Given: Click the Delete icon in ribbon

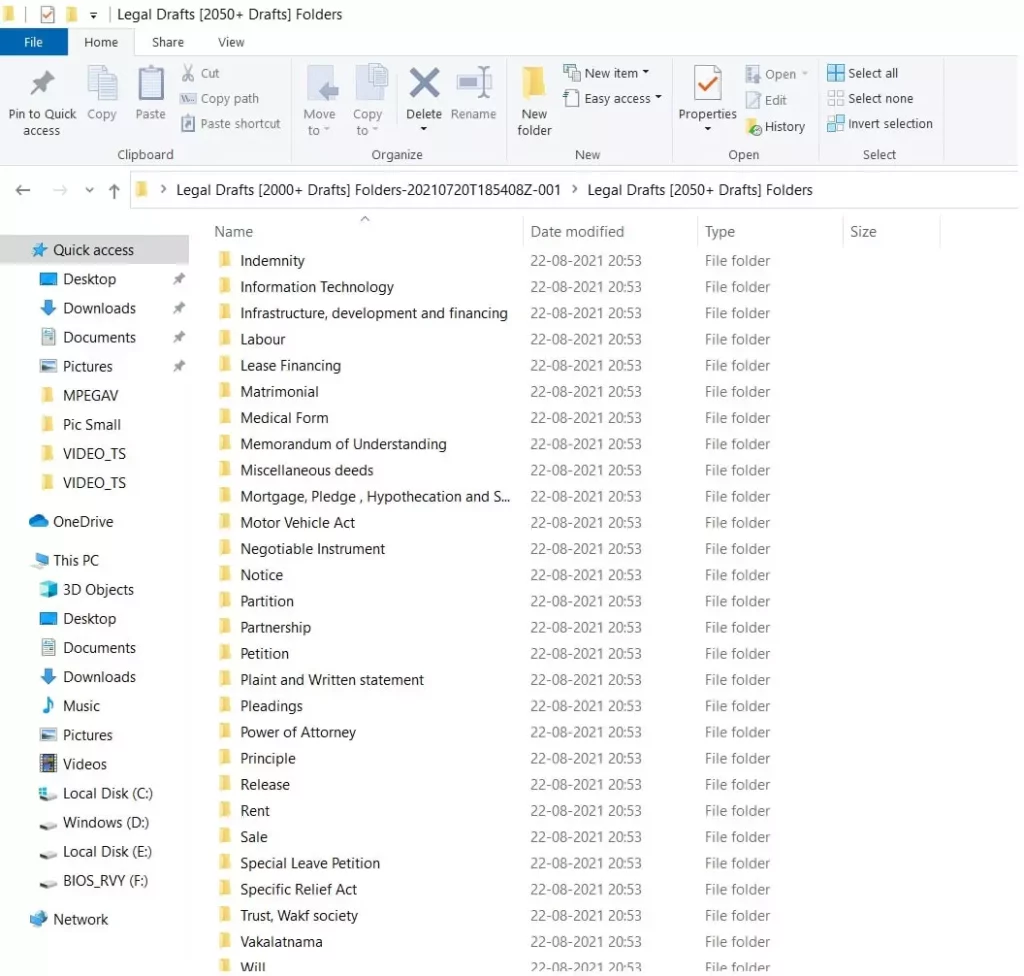Looking at the screenshot, I should pyautogui.click(x=424, y=84).
